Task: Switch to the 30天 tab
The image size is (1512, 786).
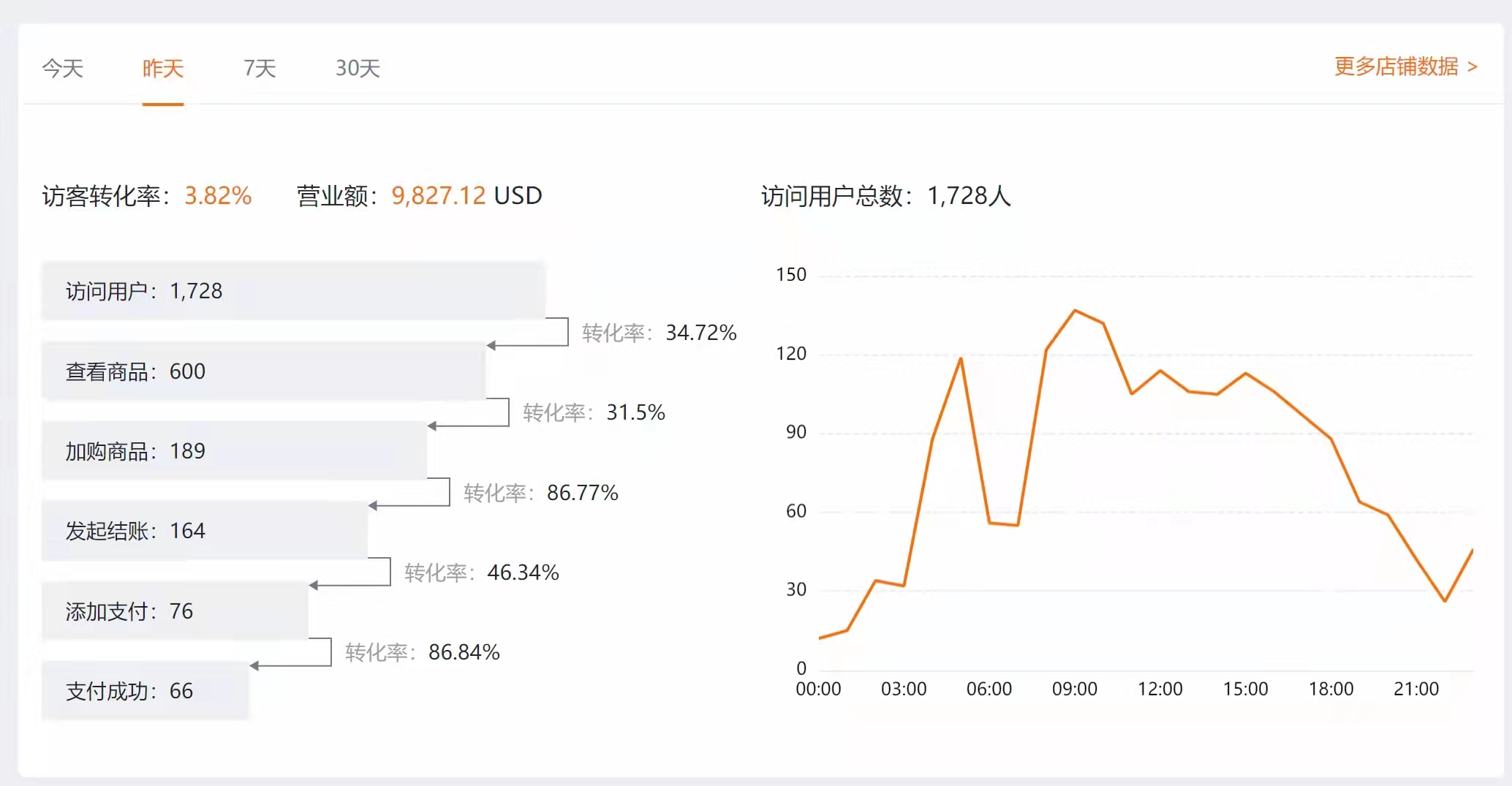Action: (x=358, y=68)
